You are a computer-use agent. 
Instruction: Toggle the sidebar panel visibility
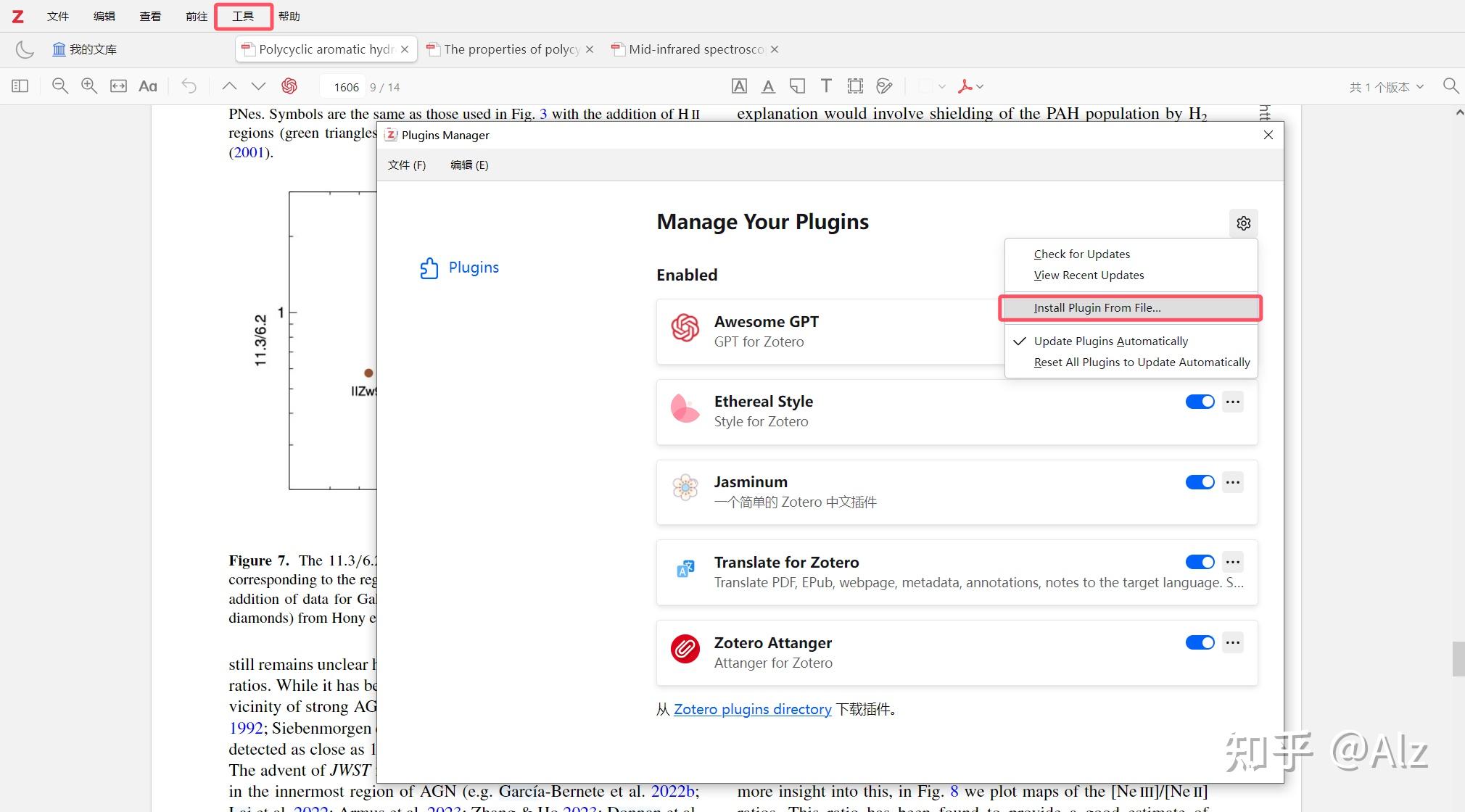coord(20,86)
